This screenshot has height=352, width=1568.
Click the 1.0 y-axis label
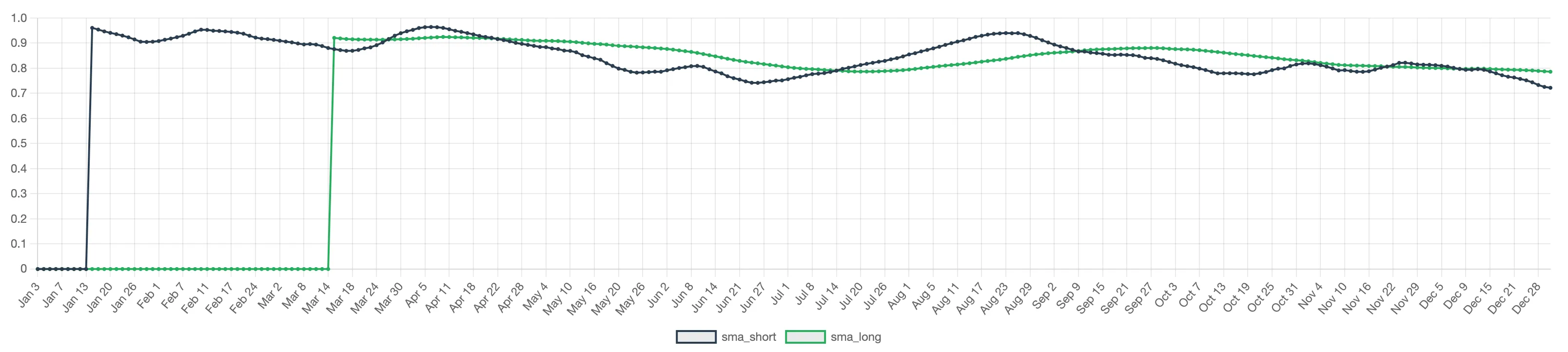pyautogui.click(x=19, y=18)
